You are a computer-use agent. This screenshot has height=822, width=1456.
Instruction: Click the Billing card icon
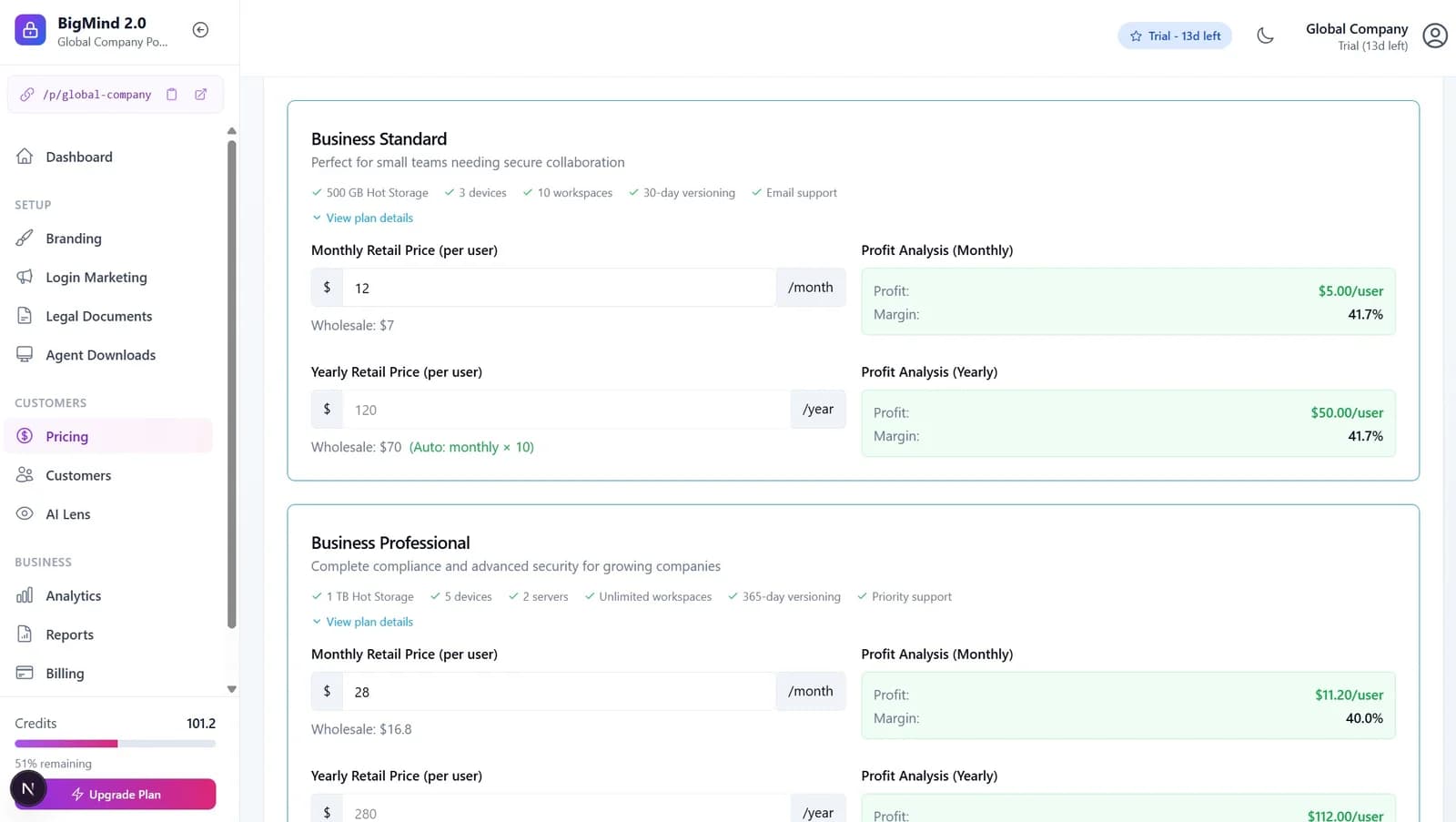pyautogui.click(x=25, y=673)
